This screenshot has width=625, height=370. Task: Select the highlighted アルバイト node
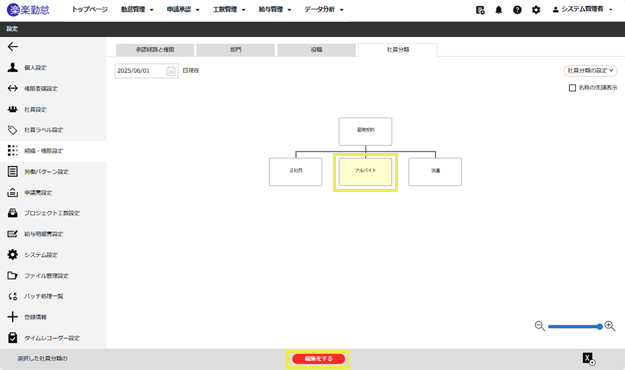point(366,172)
